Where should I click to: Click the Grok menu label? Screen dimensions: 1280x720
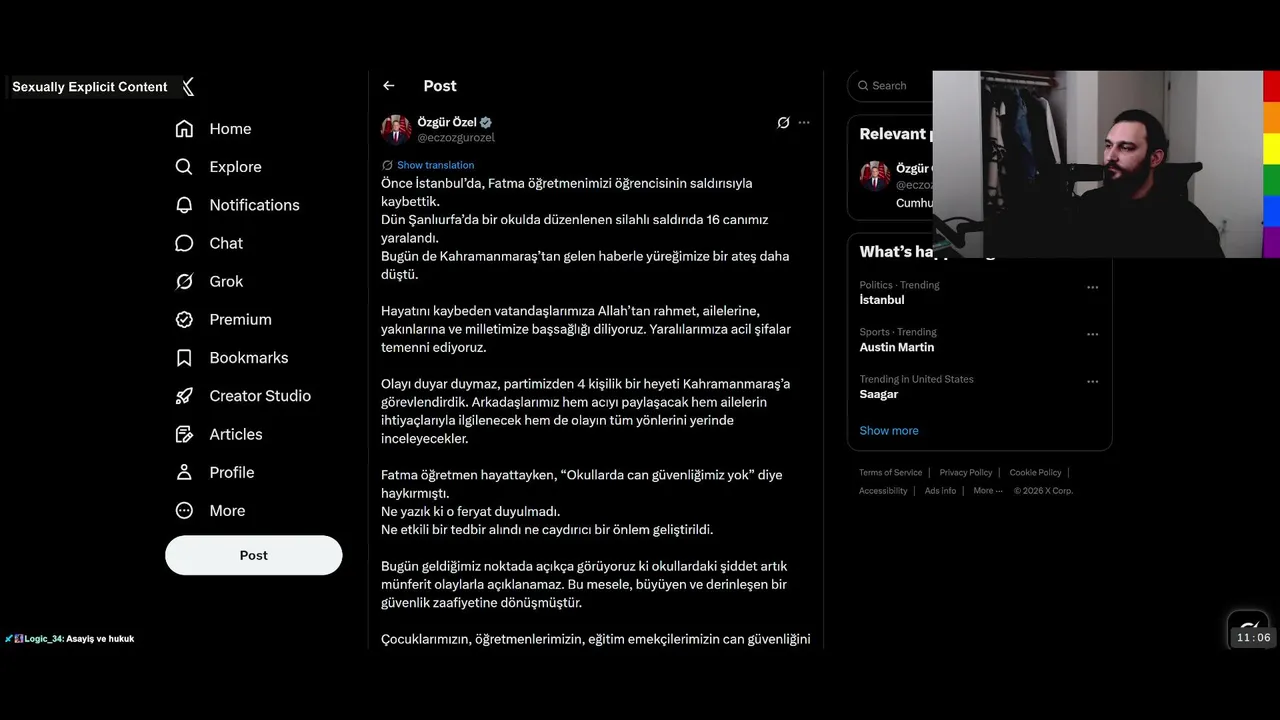(x=226, y=281)
